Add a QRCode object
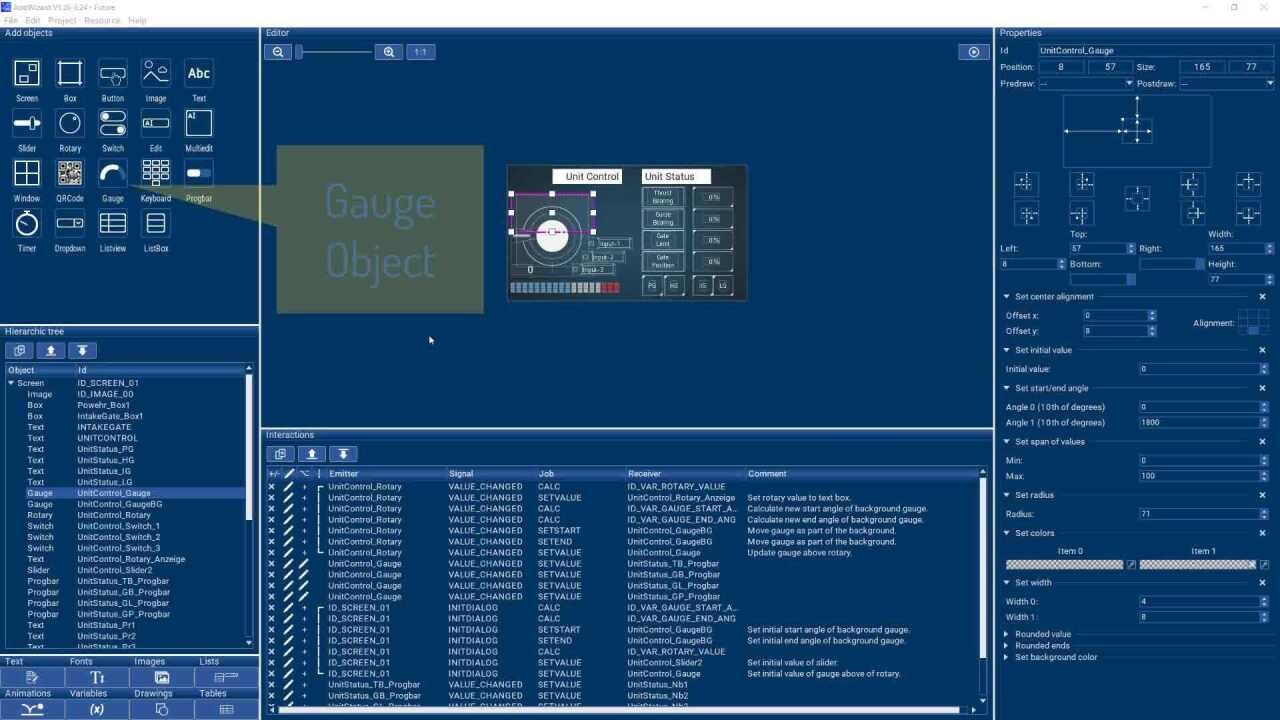 [x=70, y=173]
